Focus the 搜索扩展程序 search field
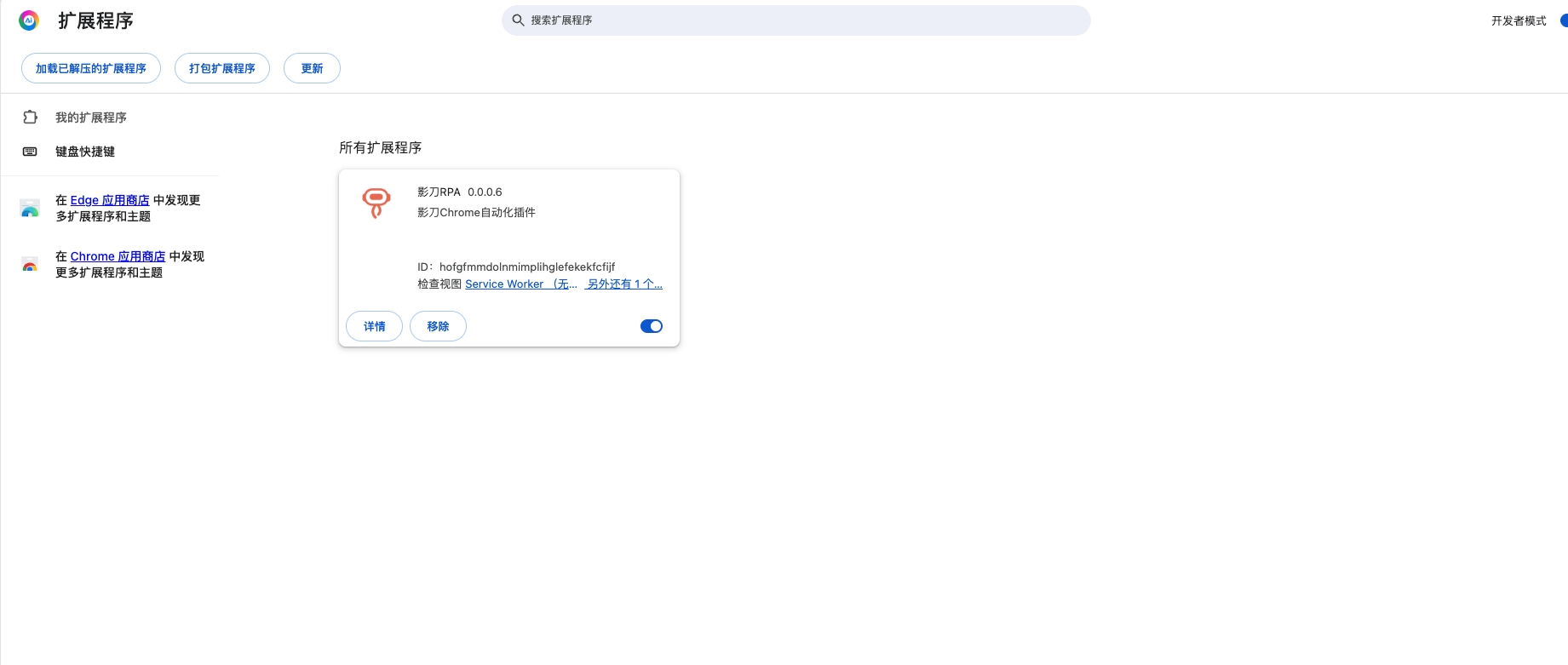 coord(796,20)
